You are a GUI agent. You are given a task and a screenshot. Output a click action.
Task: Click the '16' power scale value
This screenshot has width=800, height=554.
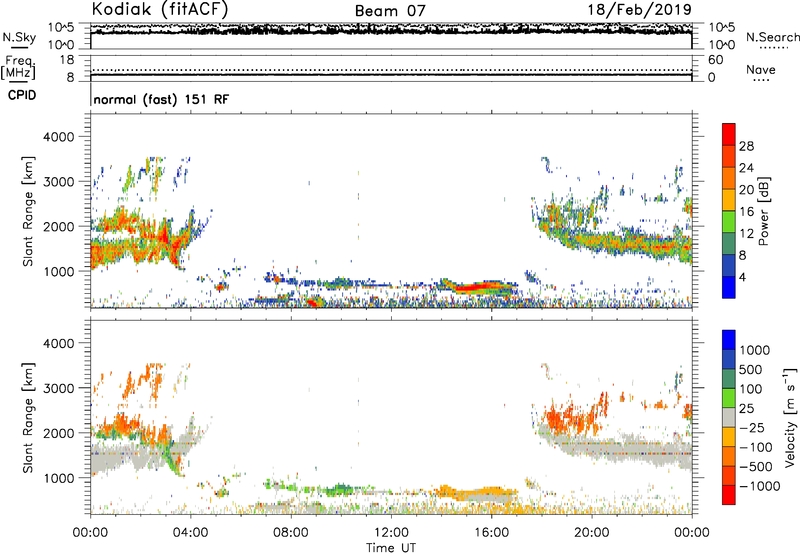point(746,212)
